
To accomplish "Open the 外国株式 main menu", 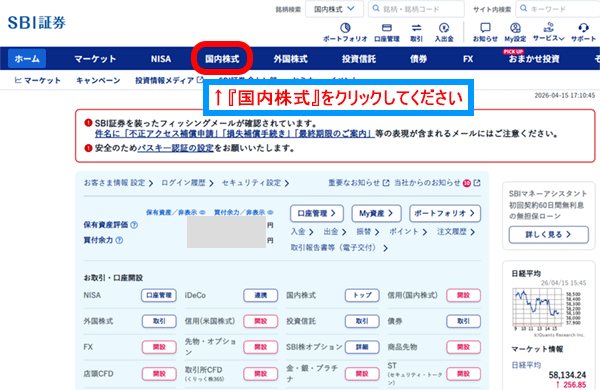I will pos(290,59).
